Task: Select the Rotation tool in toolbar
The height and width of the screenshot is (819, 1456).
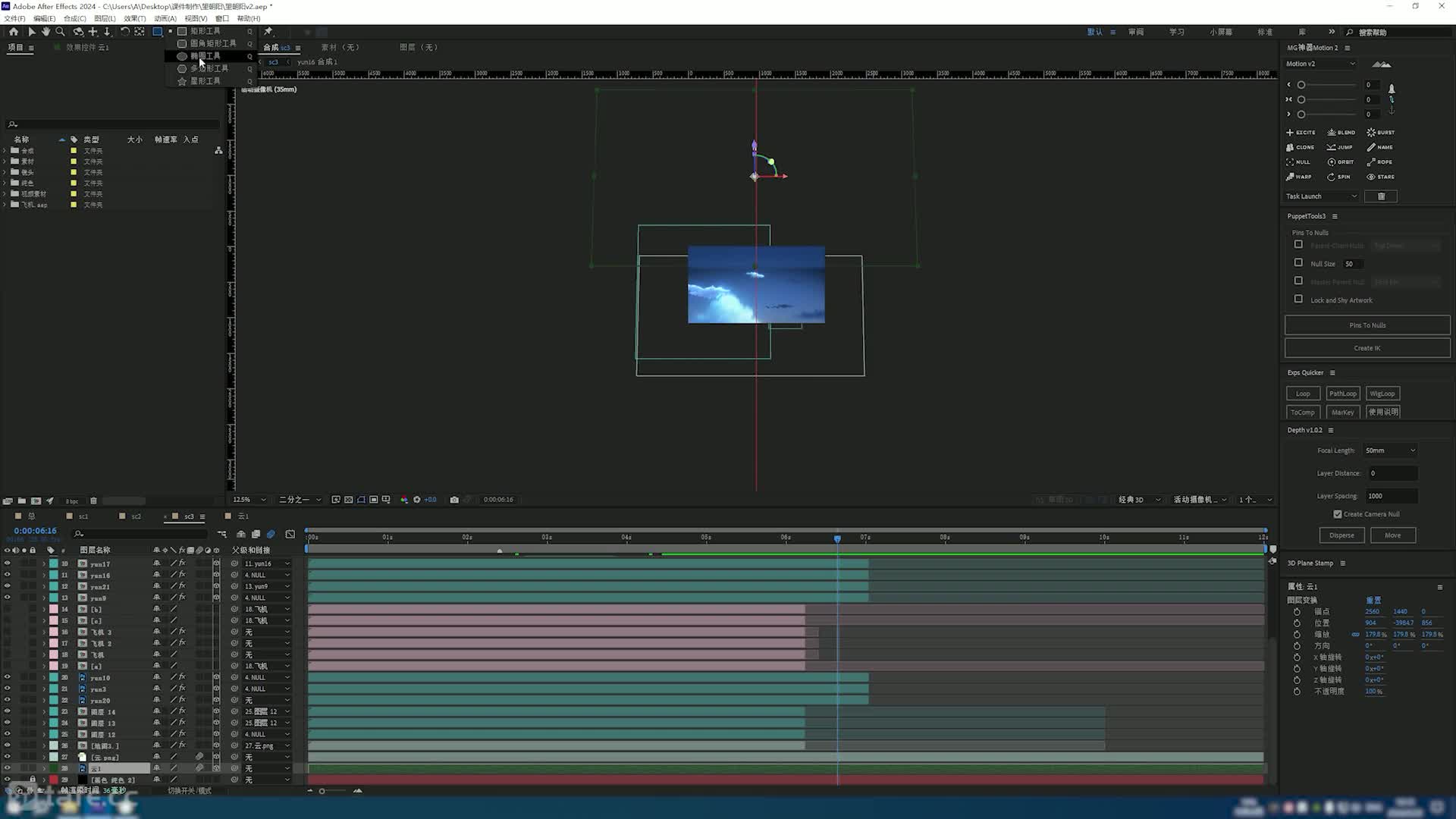Action: coord(125,32)
